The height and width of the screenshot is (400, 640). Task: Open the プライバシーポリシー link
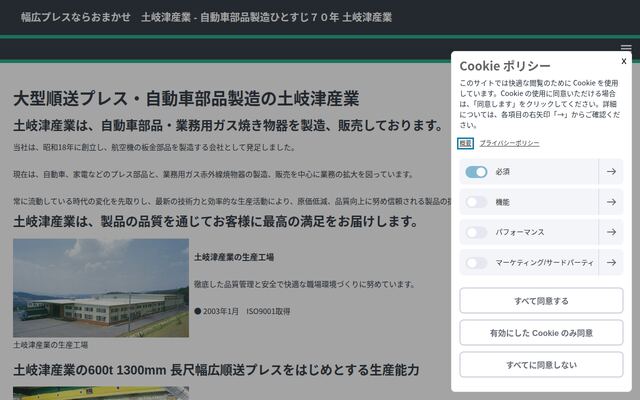[x=509, y=143]
